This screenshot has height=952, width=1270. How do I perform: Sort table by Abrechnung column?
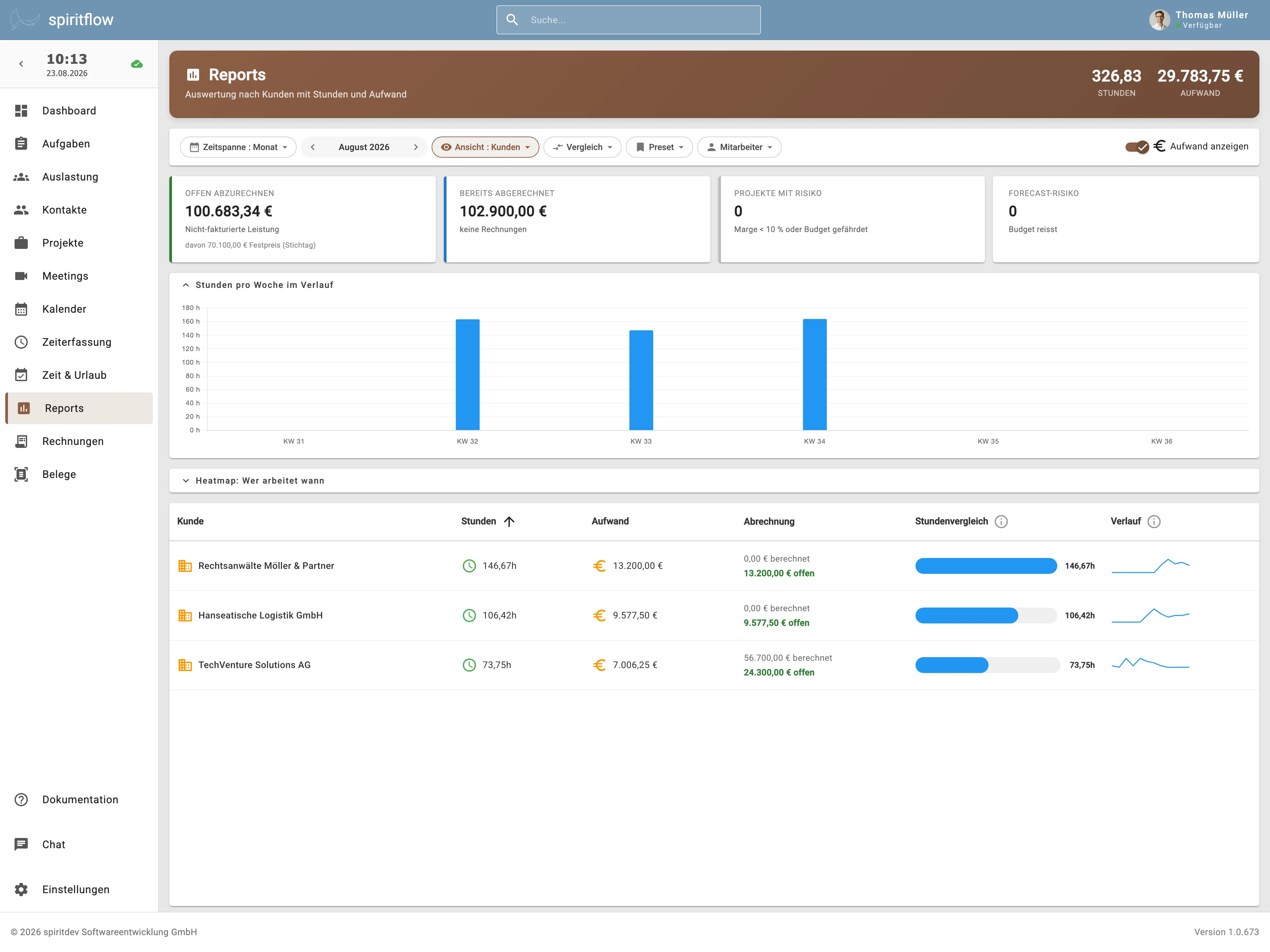coord(769,522)
